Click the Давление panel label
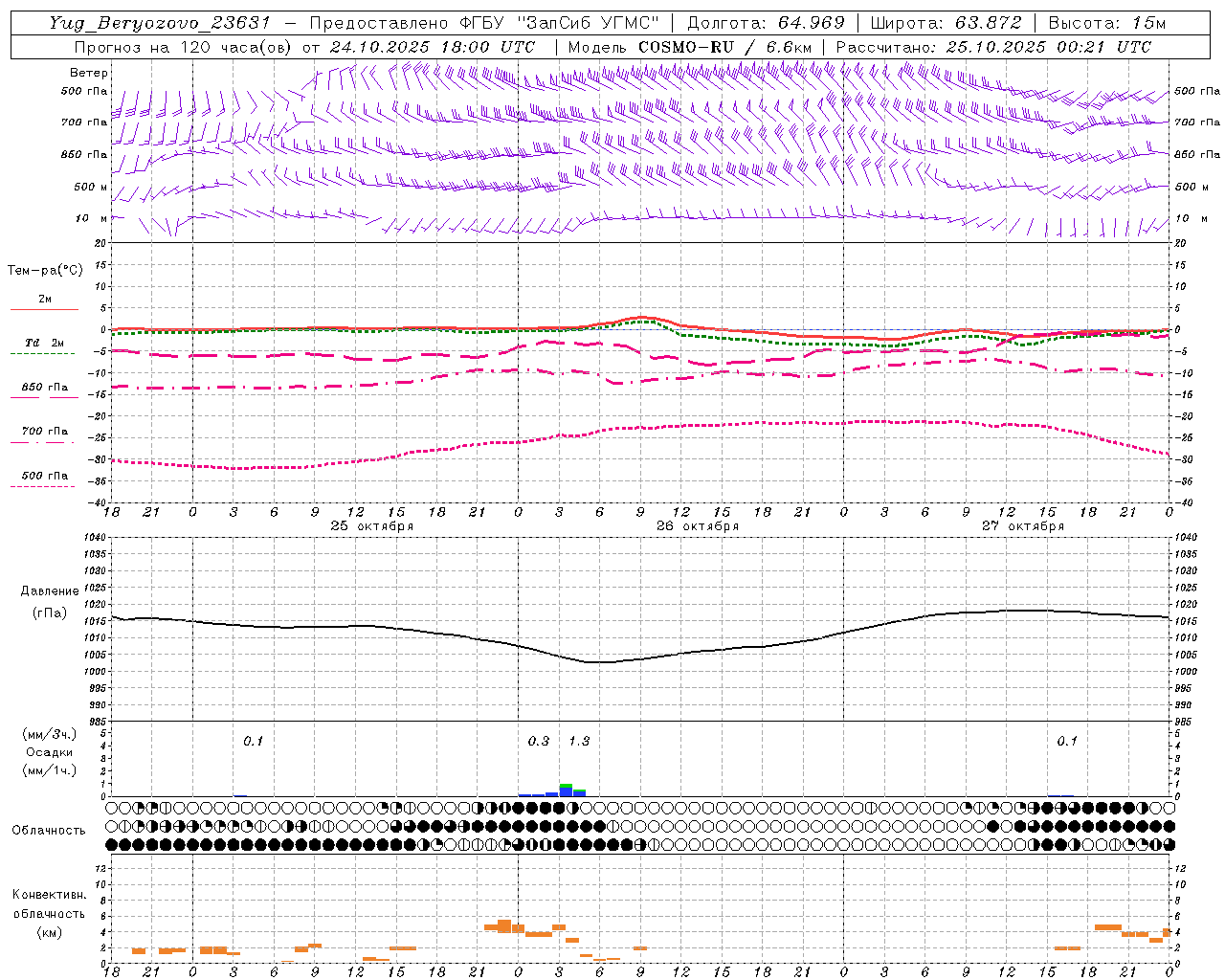Screen dimensions: 1225x980 click(x=50, y=591)
